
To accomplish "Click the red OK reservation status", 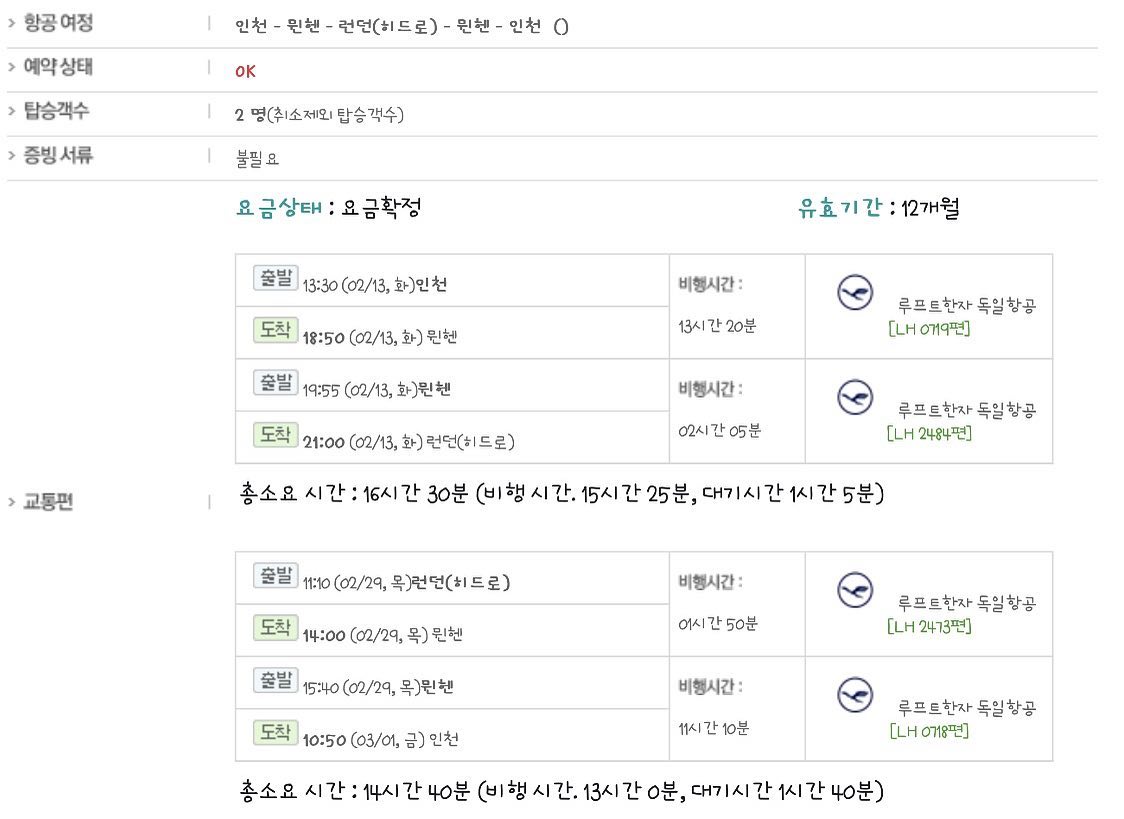I will click(245, 71).
